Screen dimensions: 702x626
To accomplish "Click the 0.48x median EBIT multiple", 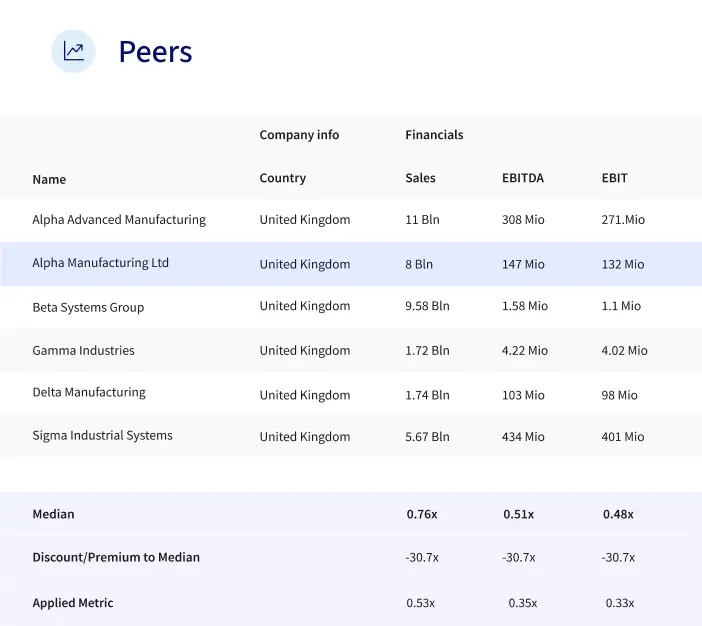I will (618, 515).
